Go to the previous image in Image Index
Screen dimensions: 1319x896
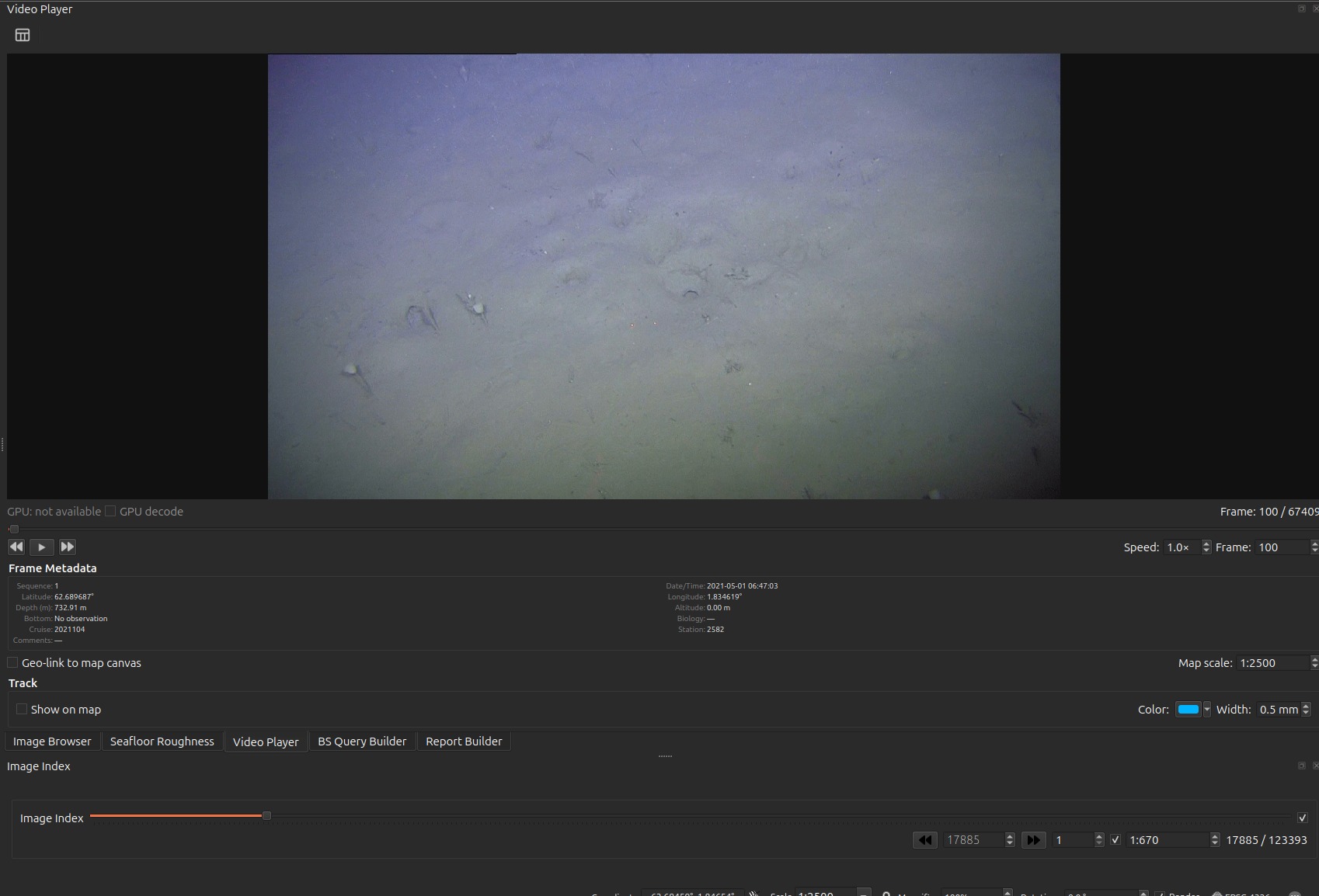(x=924, y=840)
